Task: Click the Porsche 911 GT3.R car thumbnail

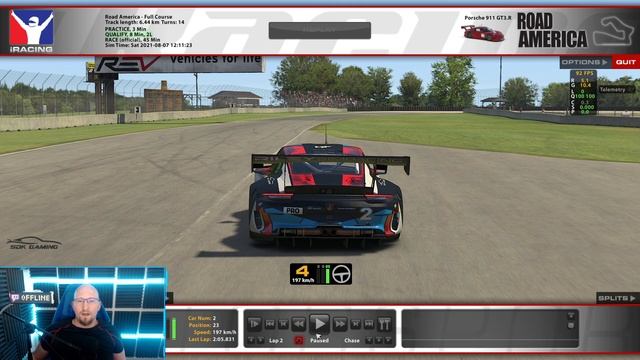Action: 482,33
